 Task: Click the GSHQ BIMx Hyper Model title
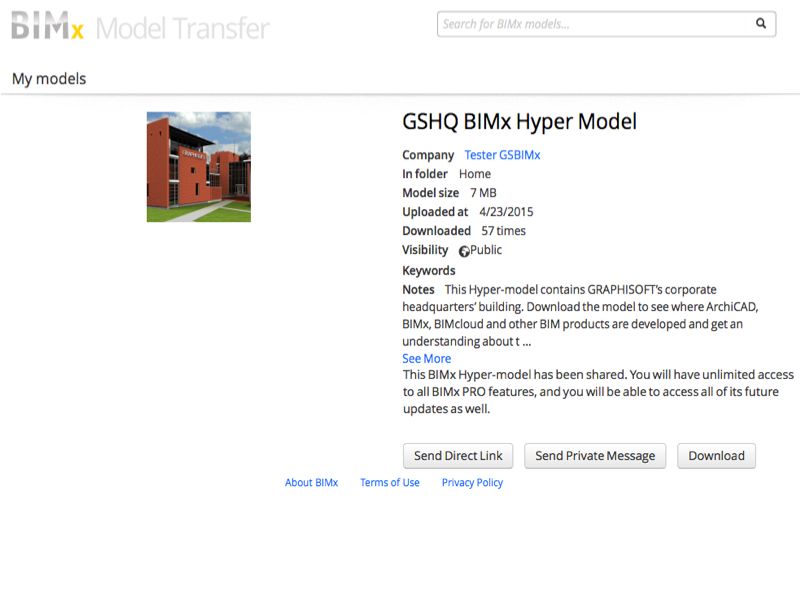pyautogui.click(x=520, y=122)
